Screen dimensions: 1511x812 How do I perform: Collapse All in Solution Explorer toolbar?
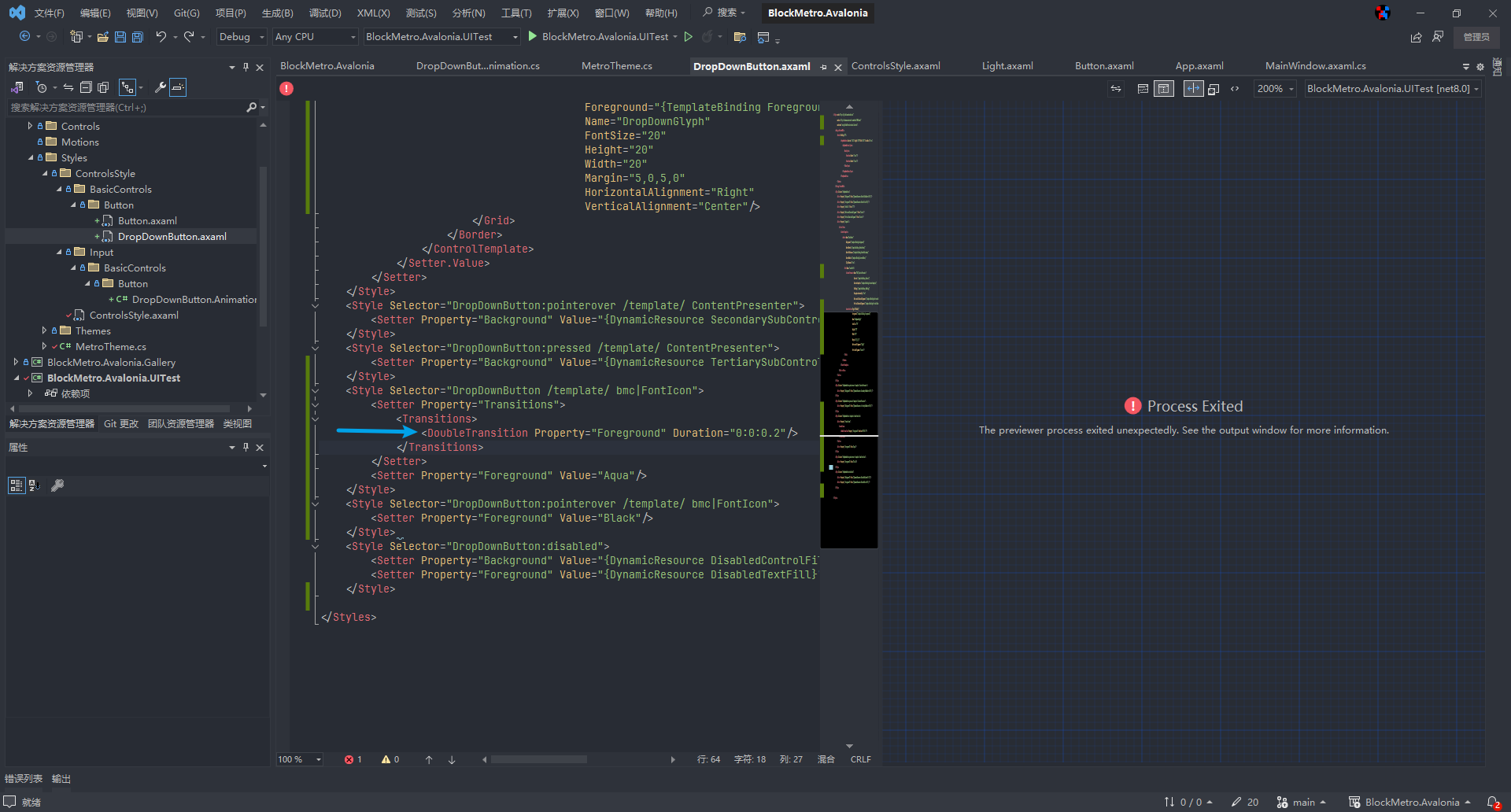tap(86, 87)
